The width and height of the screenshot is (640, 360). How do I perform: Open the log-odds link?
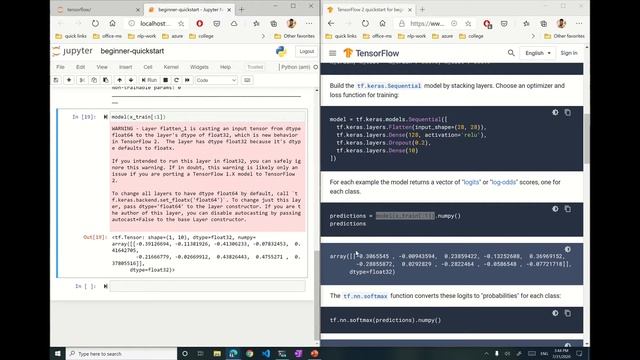tap(504, 182)
